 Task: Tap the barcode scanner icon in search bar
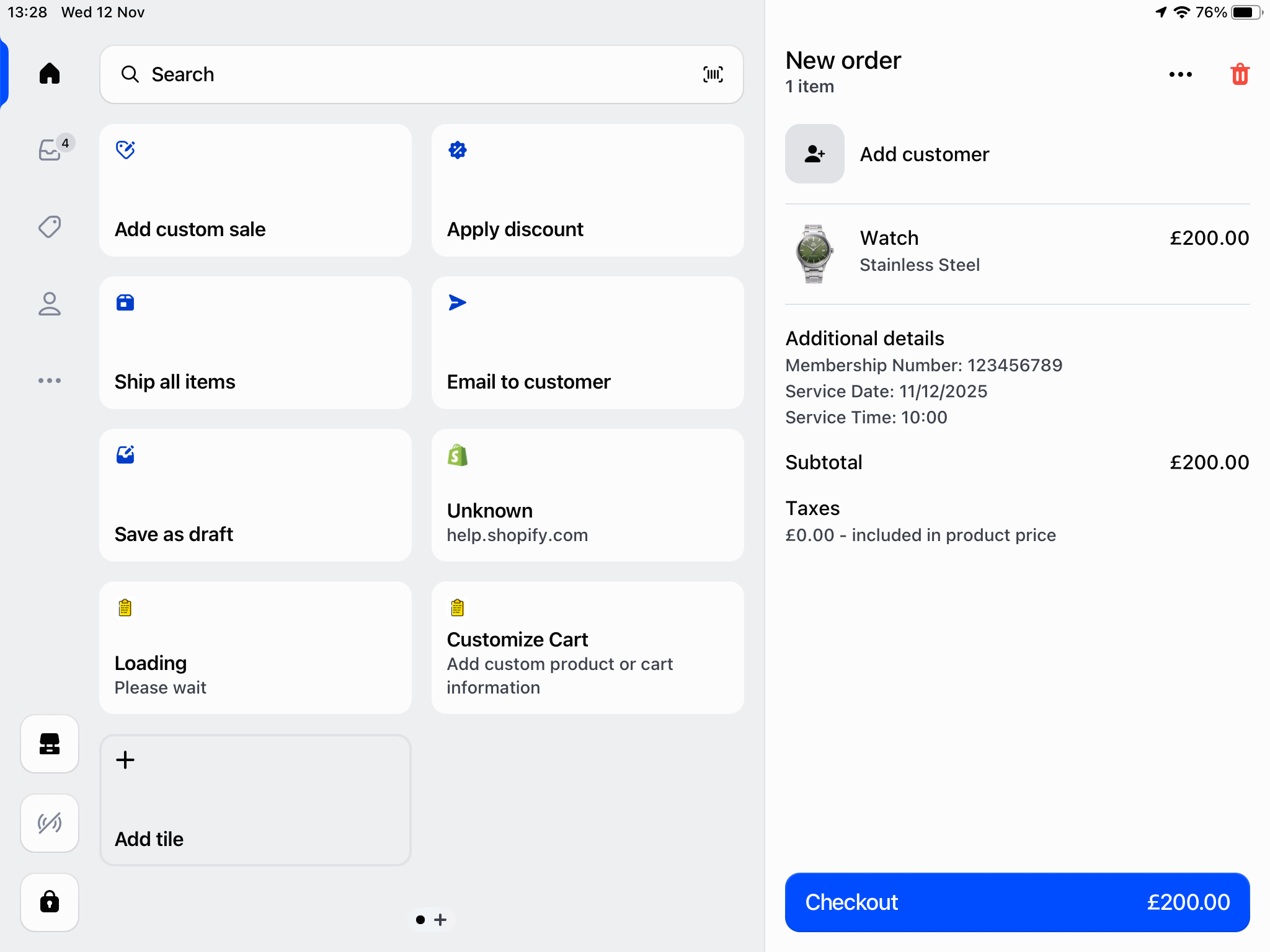(712, 74)
